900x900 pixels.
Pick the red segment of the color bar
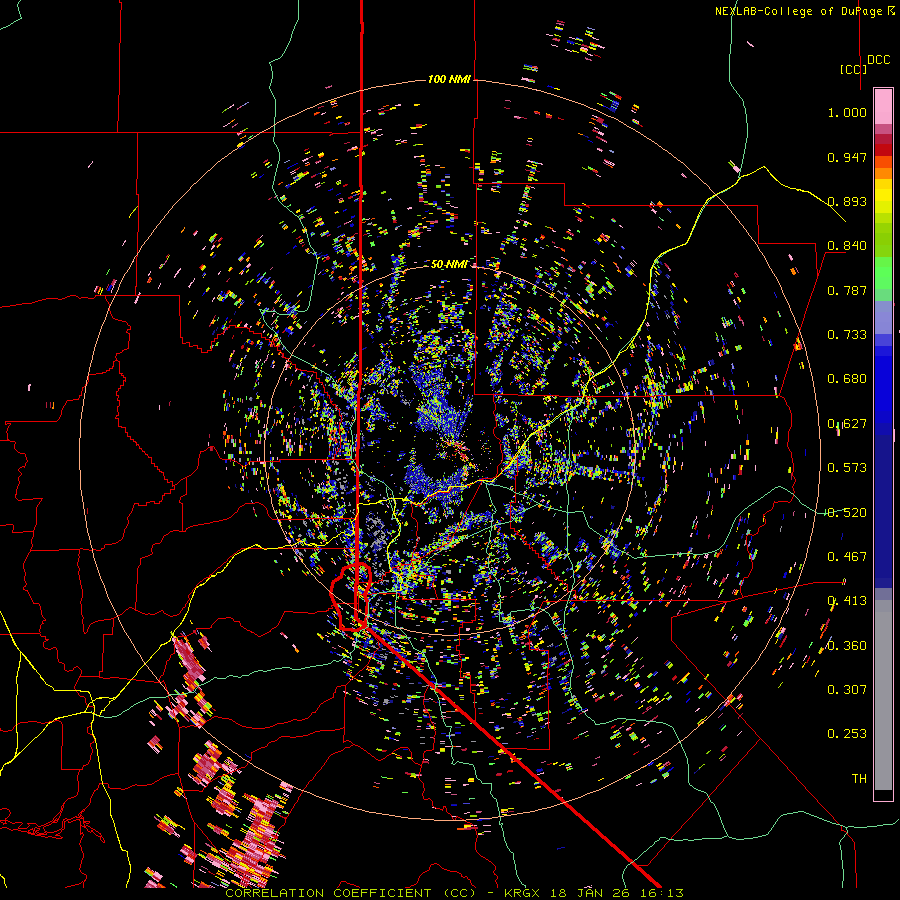click(883, 149)
